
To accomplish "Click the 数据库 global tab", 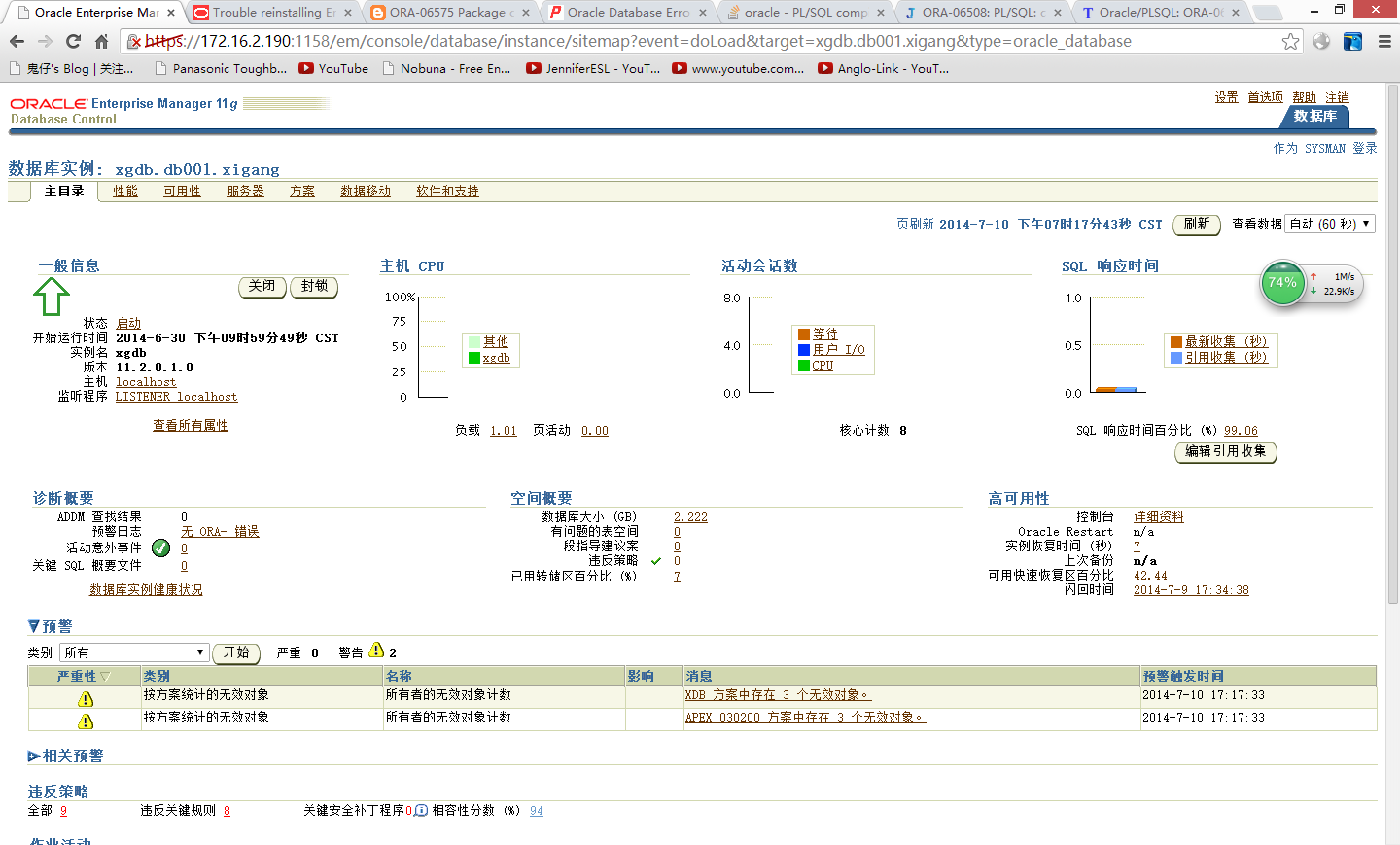I will click(1314, 116).
